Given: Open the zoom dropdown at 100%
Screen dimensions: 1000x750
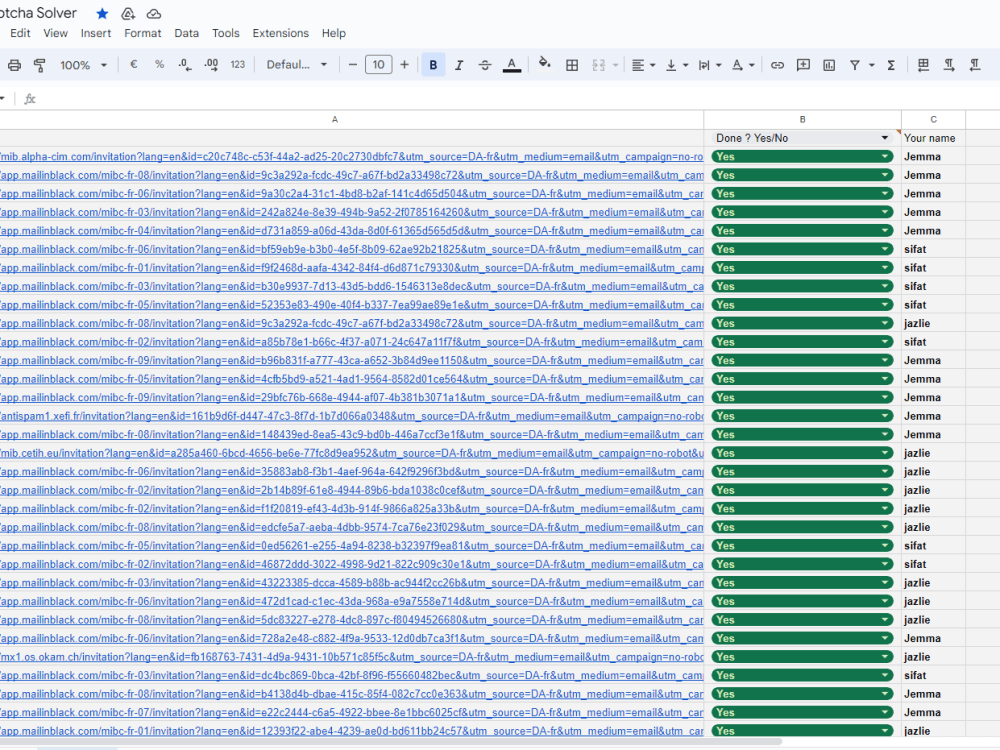Looking at the screenshot, I should 83,65.
